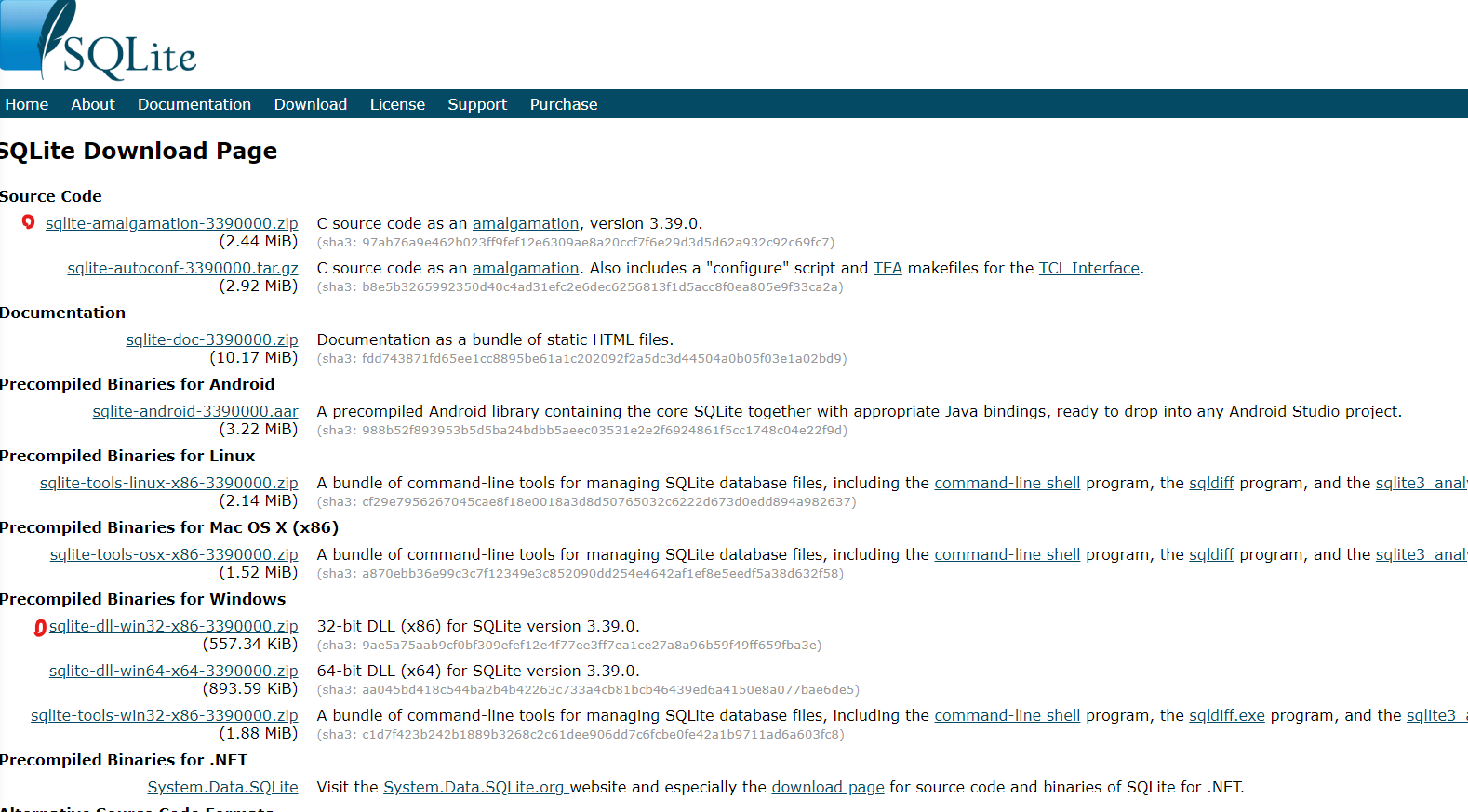
Task: Click the '(2.44 MiB)' file size text
Action: point(259,241)
